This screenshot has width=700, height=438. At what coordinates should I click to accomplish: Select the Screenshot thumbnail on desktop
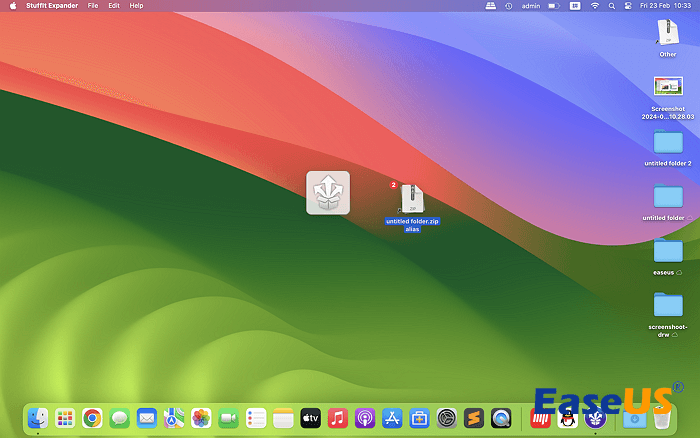coord(667,88)
